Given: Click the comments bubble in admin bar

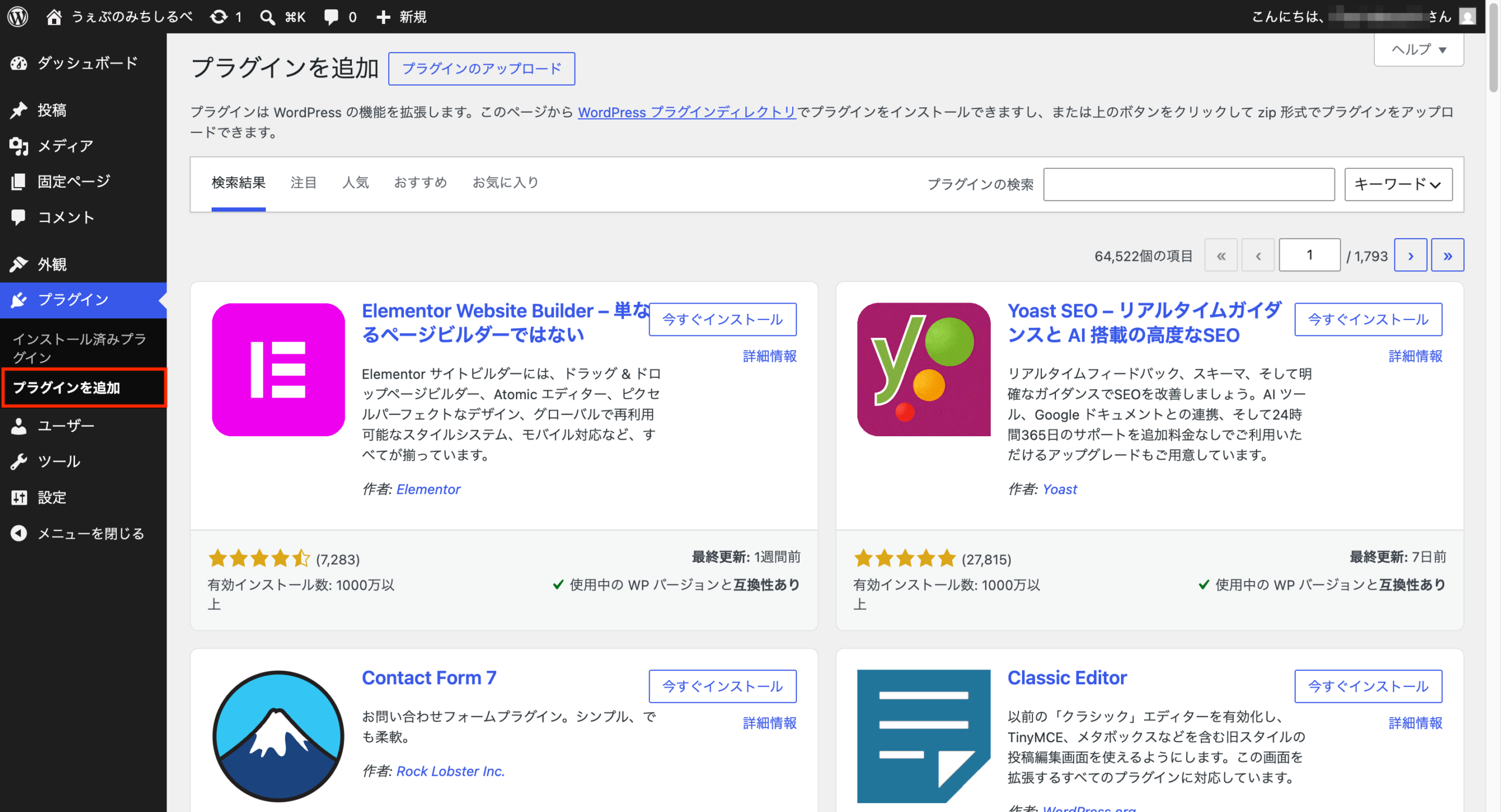Looking at the screenshot, I should 331,17.
